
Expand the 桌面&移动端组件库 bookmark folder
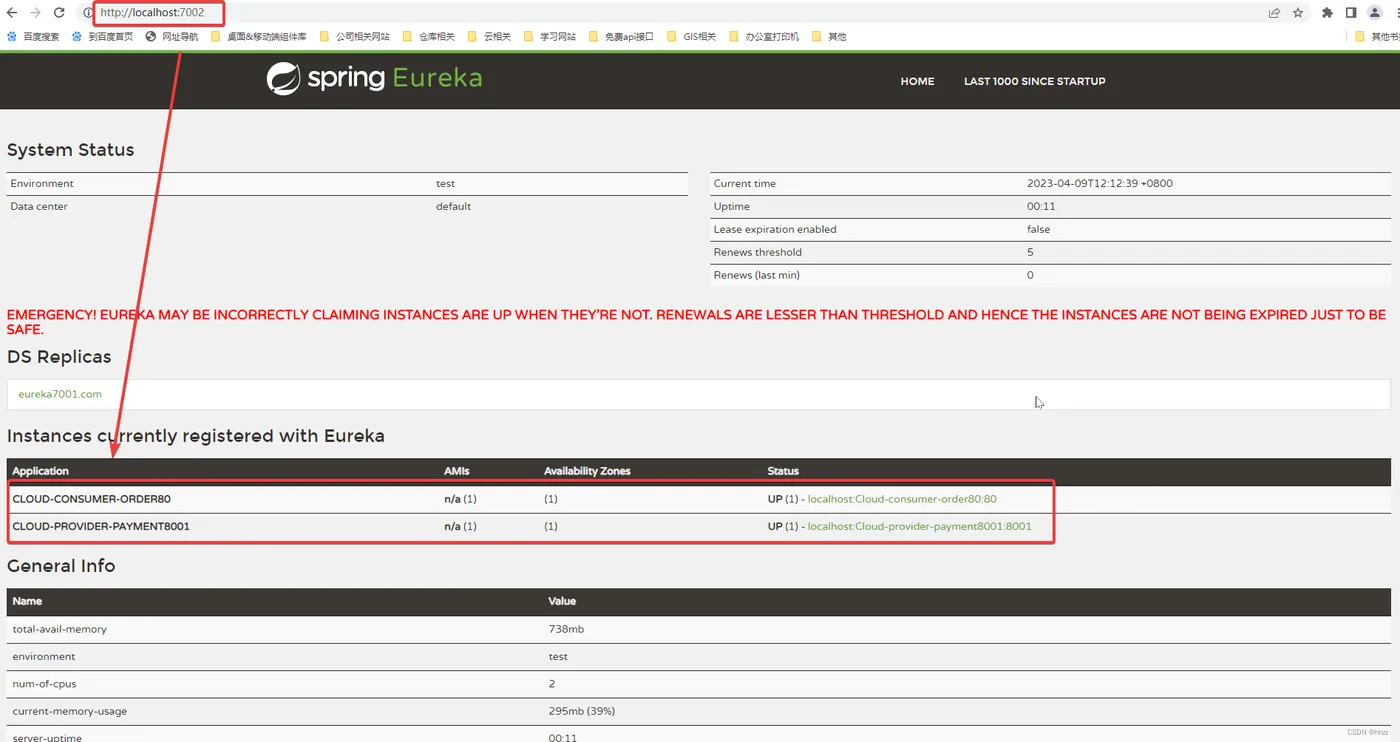[258, 37]
